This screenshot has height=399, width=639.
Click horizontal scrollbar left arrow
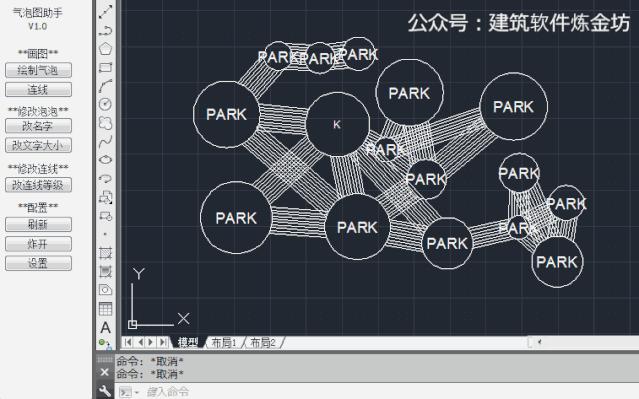click(x=539, y=342)
